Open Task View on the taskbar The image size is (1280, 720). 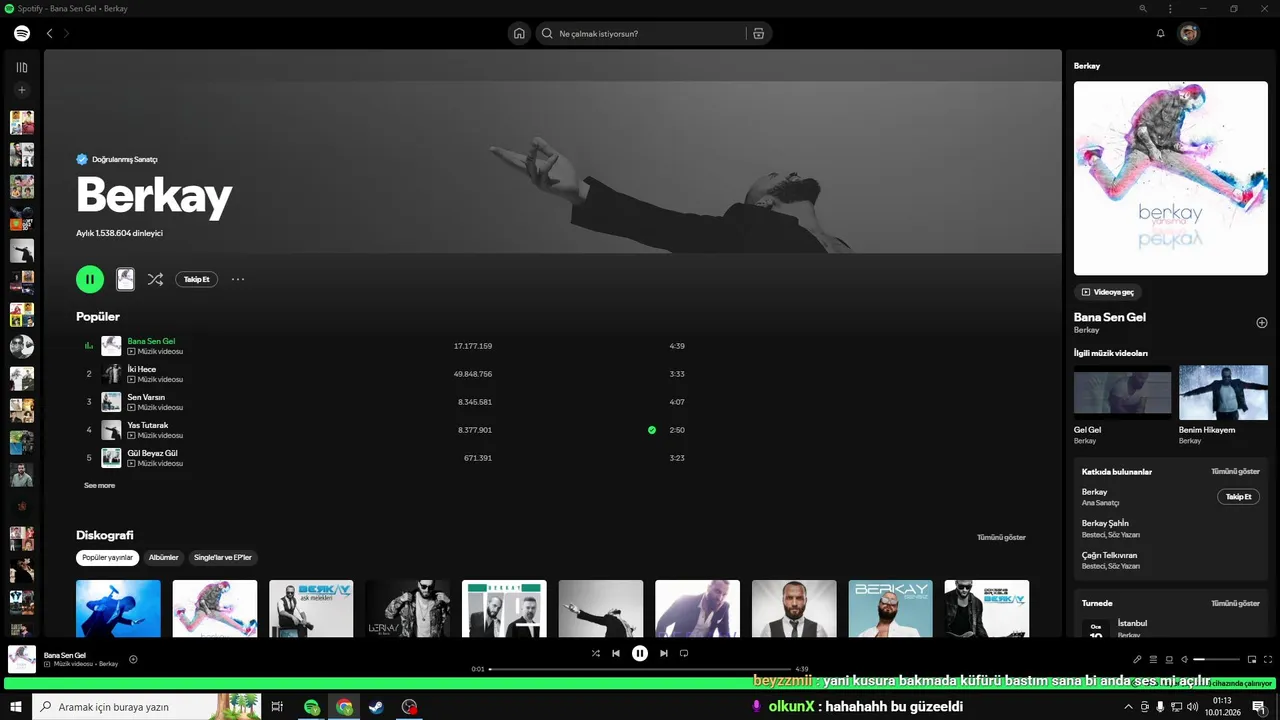tap(278, 707)
